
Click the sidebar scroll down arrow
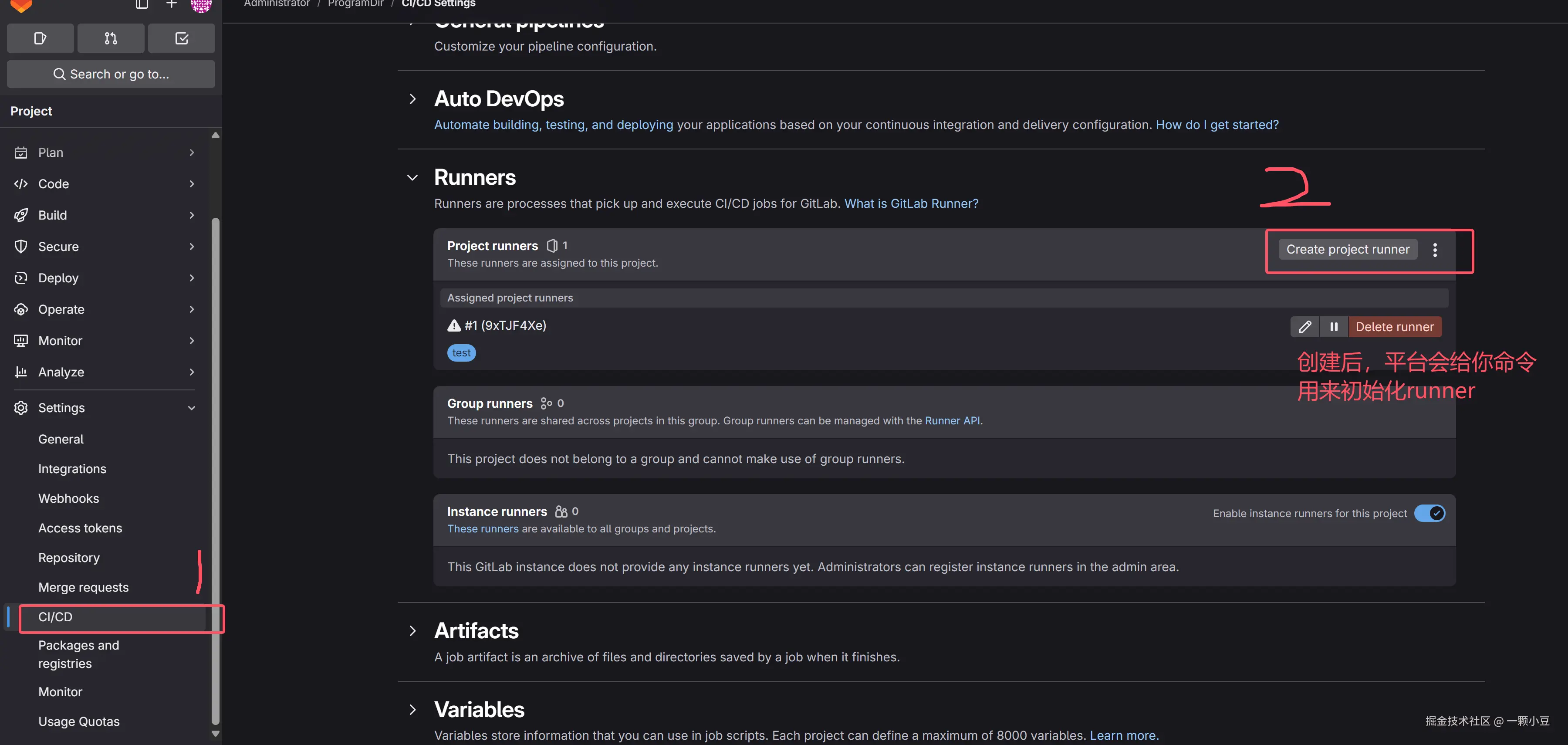[x=216, y=733]
